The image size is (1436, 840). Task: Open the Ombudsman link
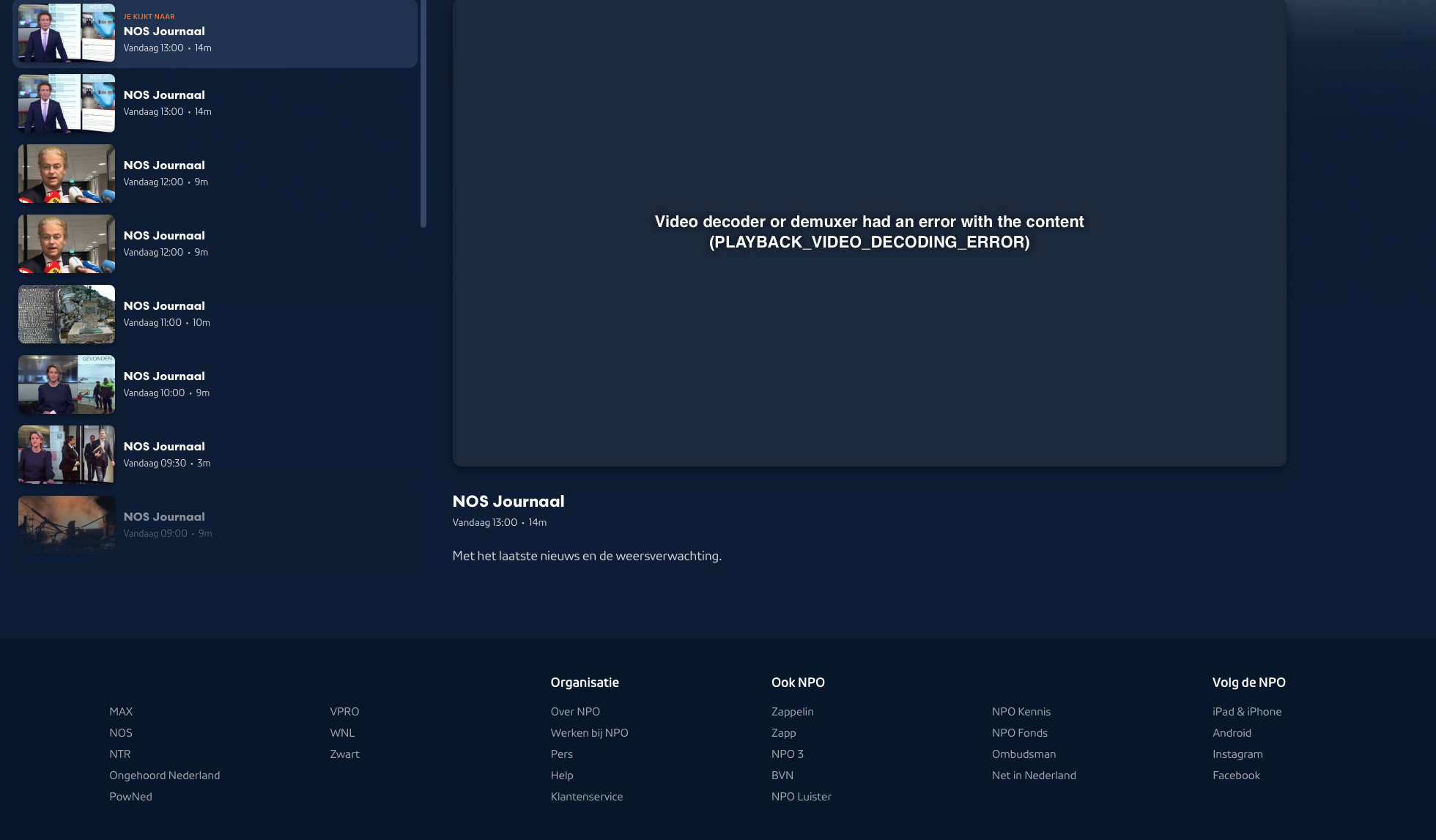(1024, 754)
